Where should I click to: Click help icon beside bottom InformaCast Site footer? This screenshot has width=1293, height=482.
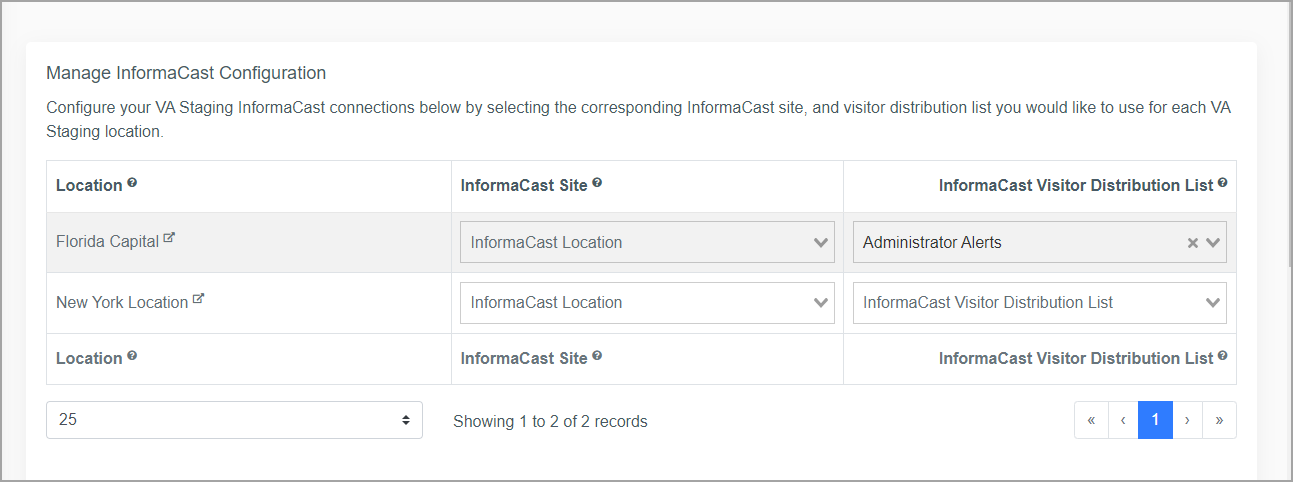point(597,357)
